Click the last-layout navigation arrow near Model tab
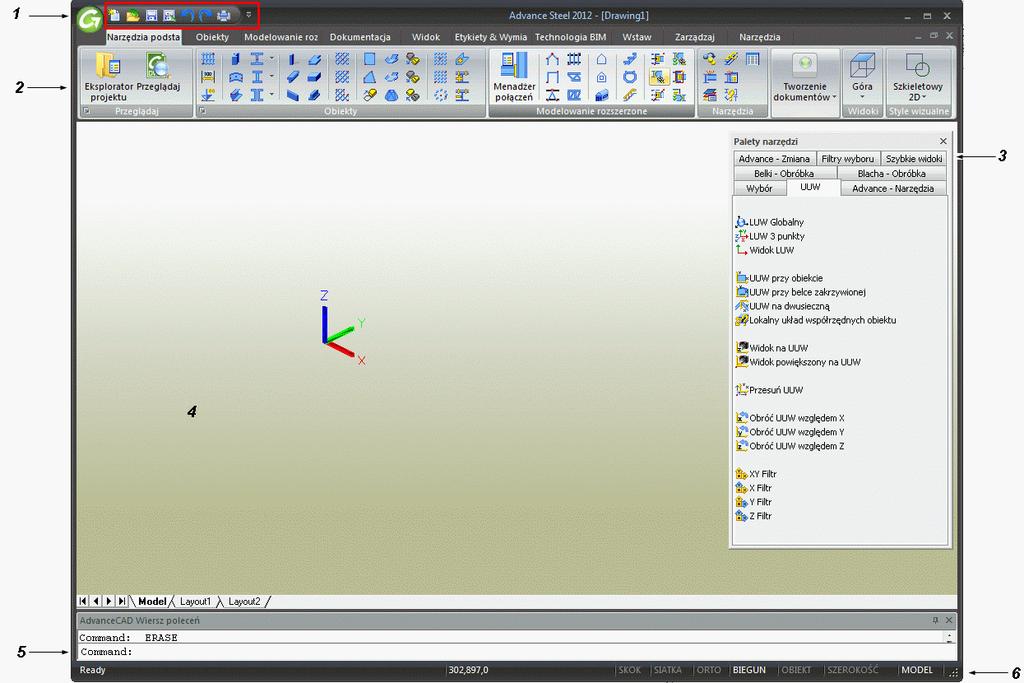The image size is (1024, 683). pos(122,601)
